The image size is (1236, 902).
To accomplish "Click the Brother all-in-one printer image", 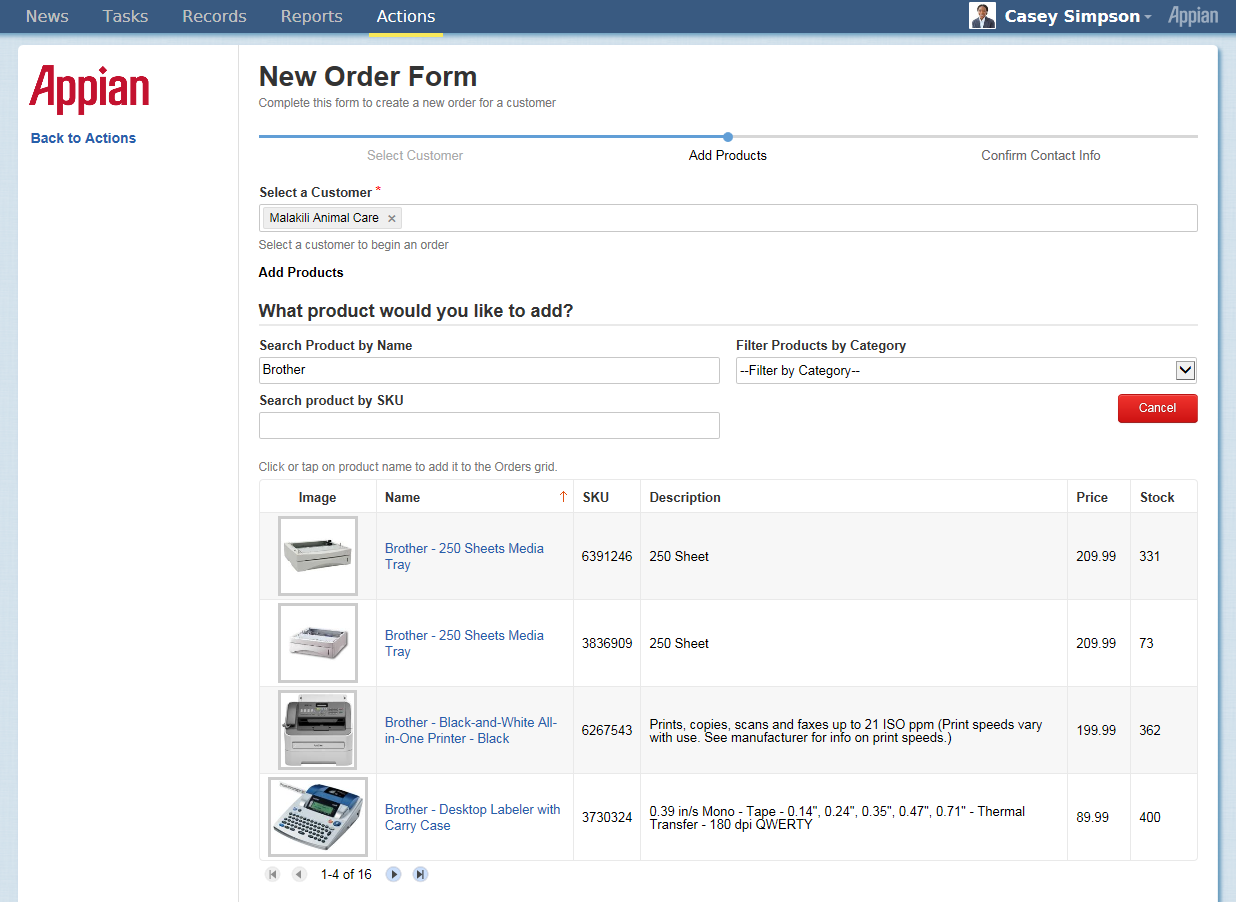I will pyautogui.click(x=318, y=730).
